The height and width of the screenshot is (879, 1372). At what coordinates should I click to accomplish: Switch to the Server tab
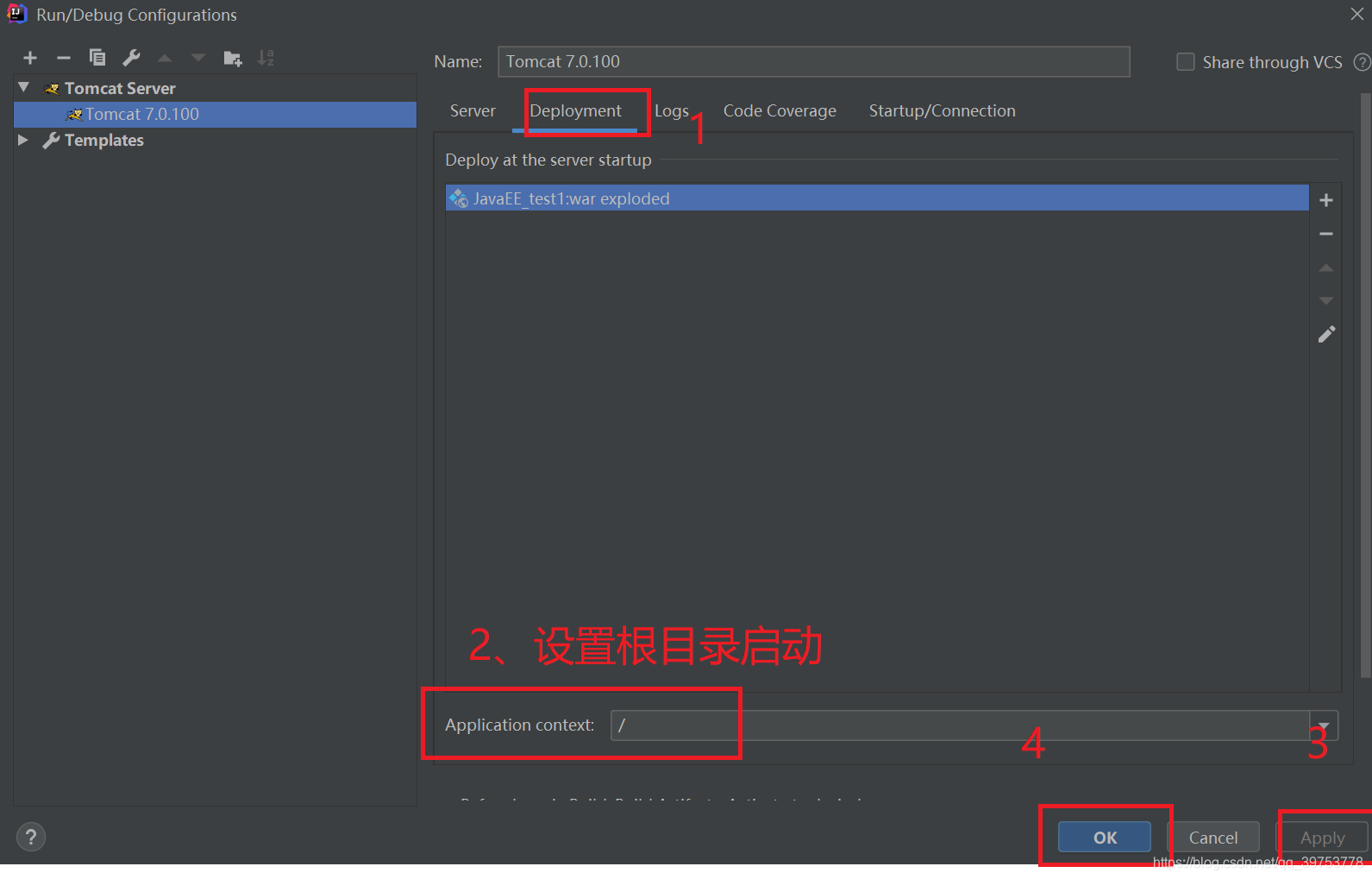click(x=473, y=110)
